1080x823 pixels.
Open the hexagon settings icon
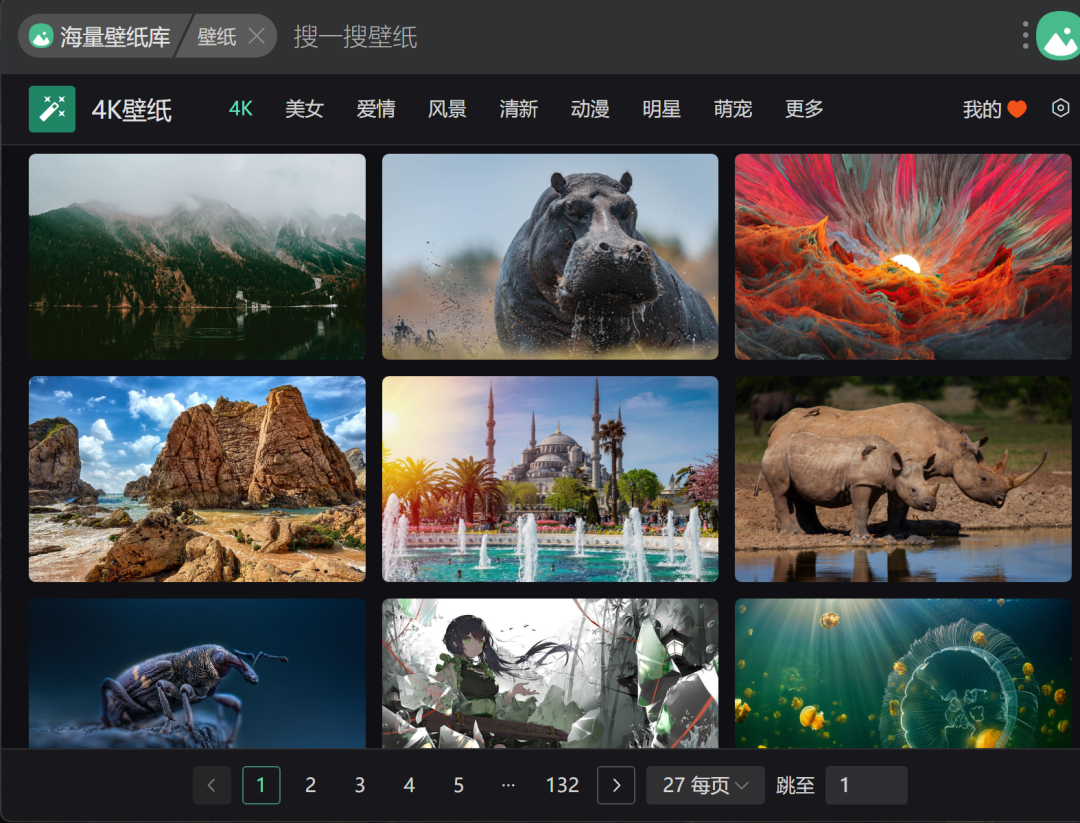click(x=1061, y=108)
